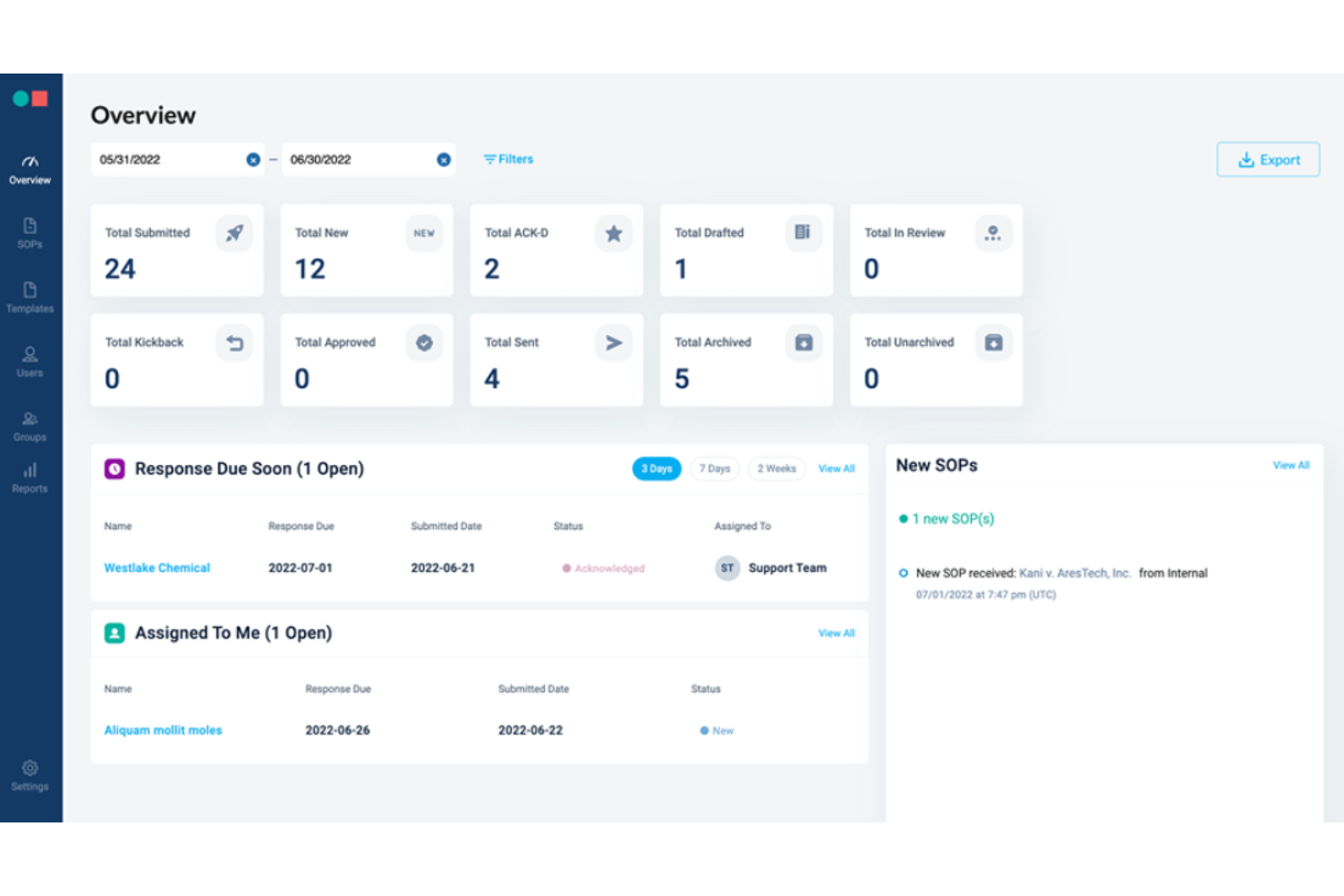Click the '1 new SOP(s)' indicator
Screen dimensions: 1344x896
[x=946, y=518]
